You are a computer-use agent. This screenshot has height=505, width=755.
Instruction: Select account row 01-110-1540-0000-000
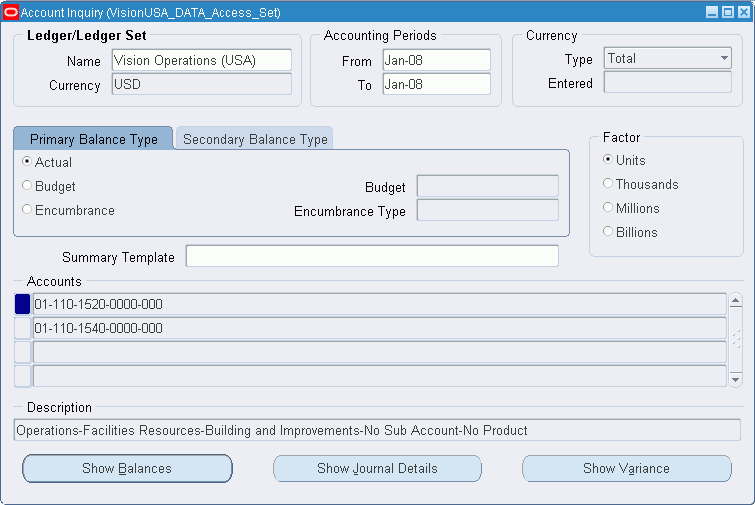click(x=379, y=328)
